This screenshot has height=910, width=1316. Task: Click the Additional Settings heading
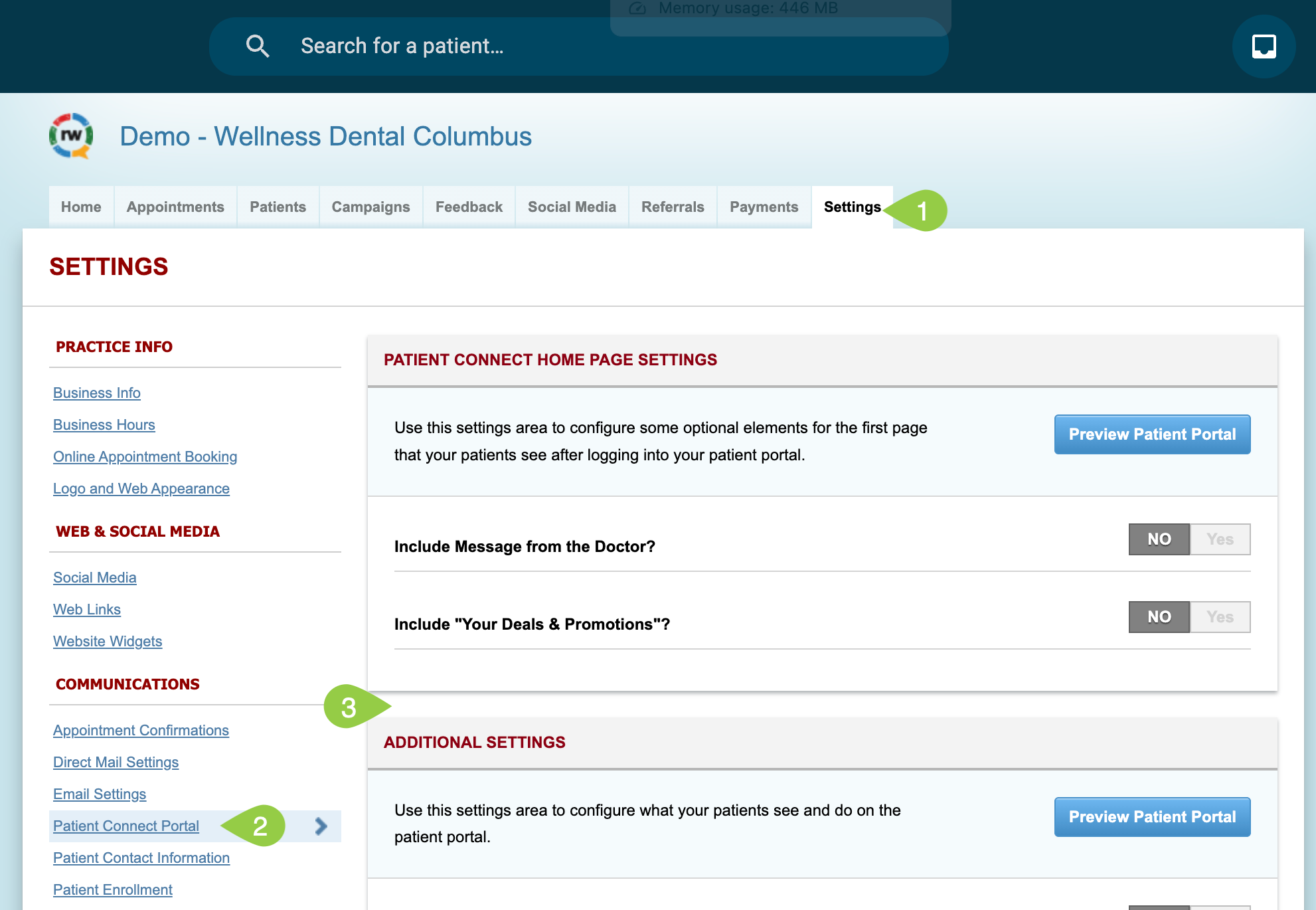point(475,742)
